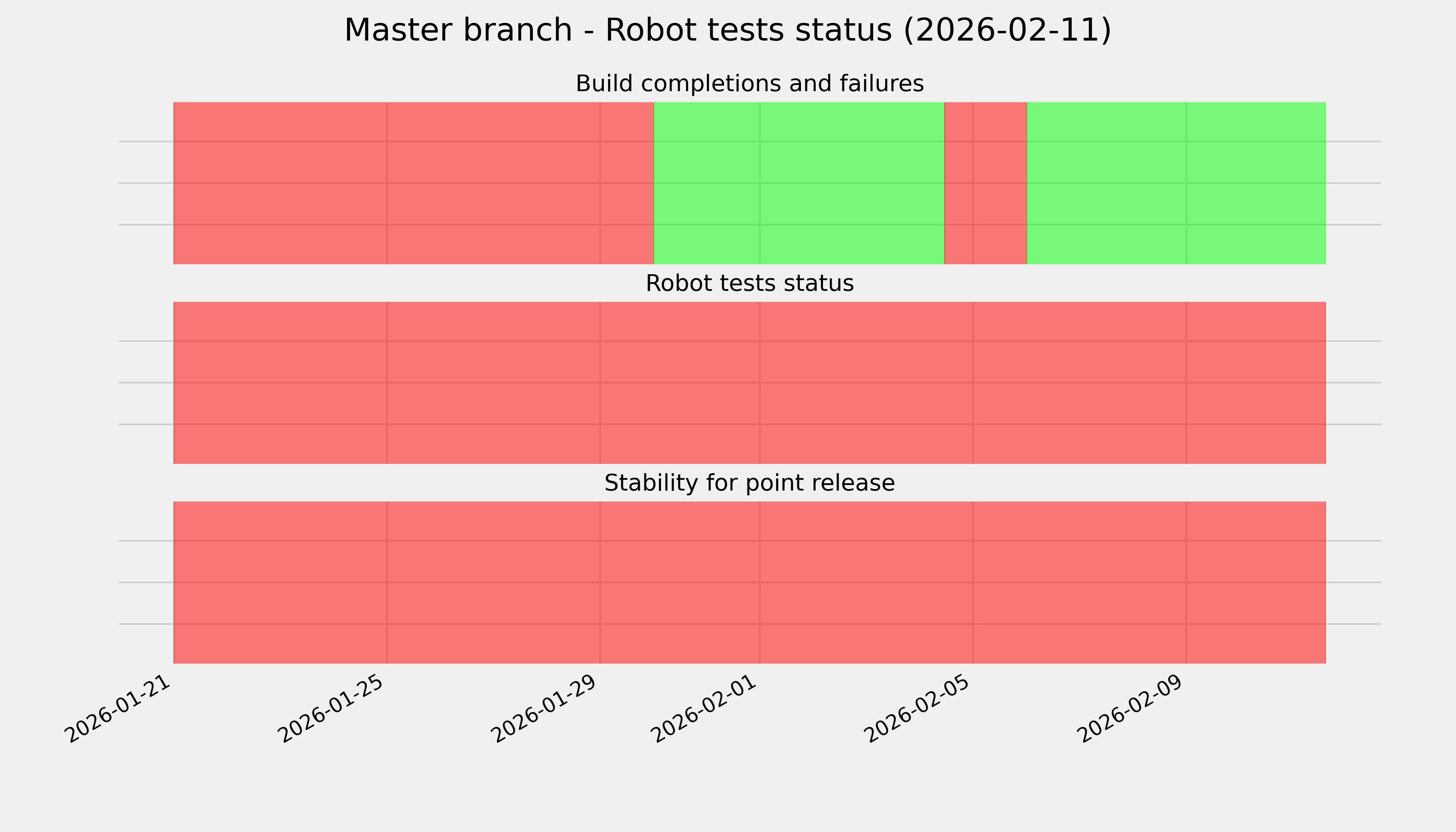
Task: Select the rightmost green build-completion block
Action: point(1176,183)
